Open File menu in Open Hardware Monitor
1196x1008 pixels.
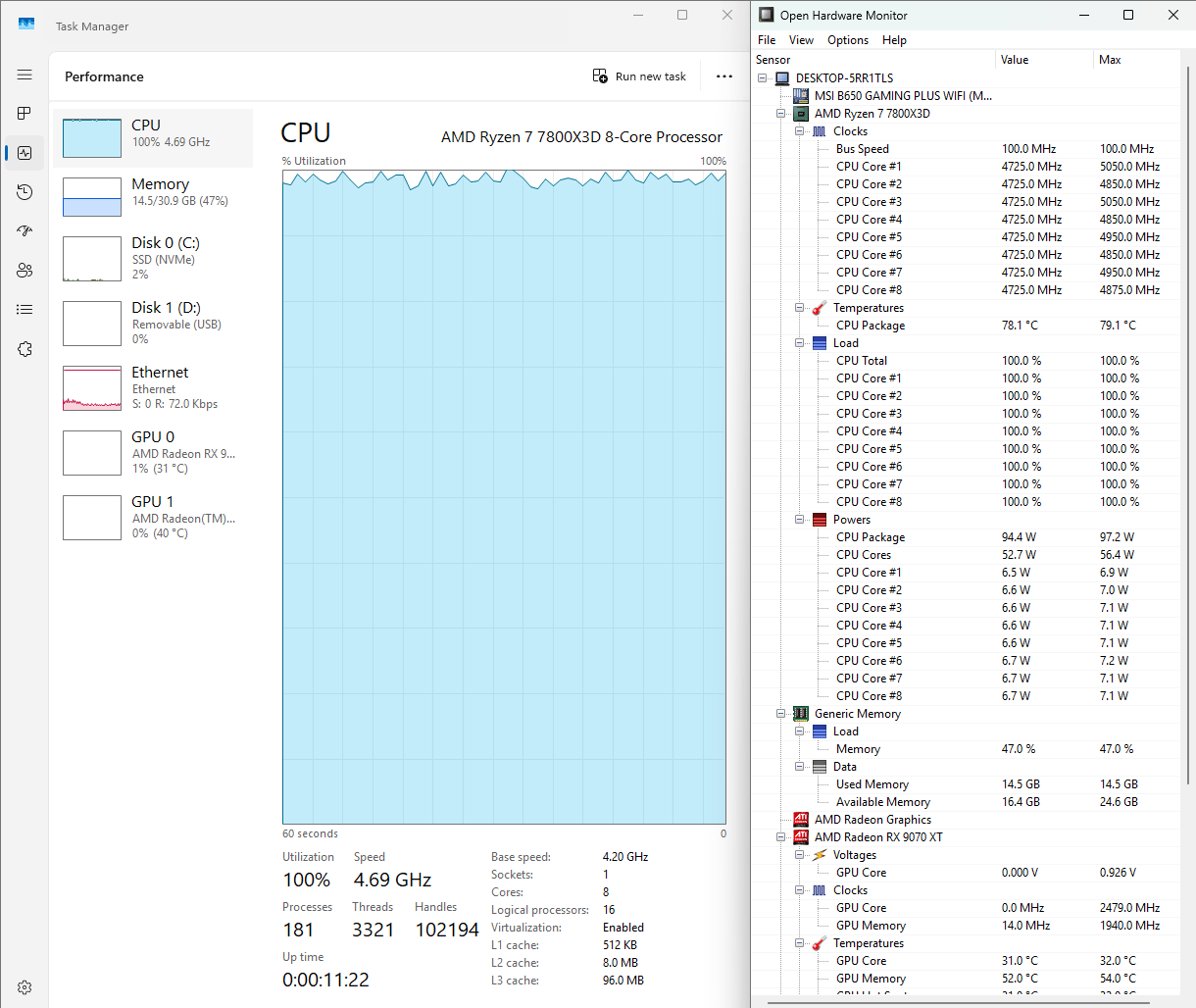[x=767, y=40]
